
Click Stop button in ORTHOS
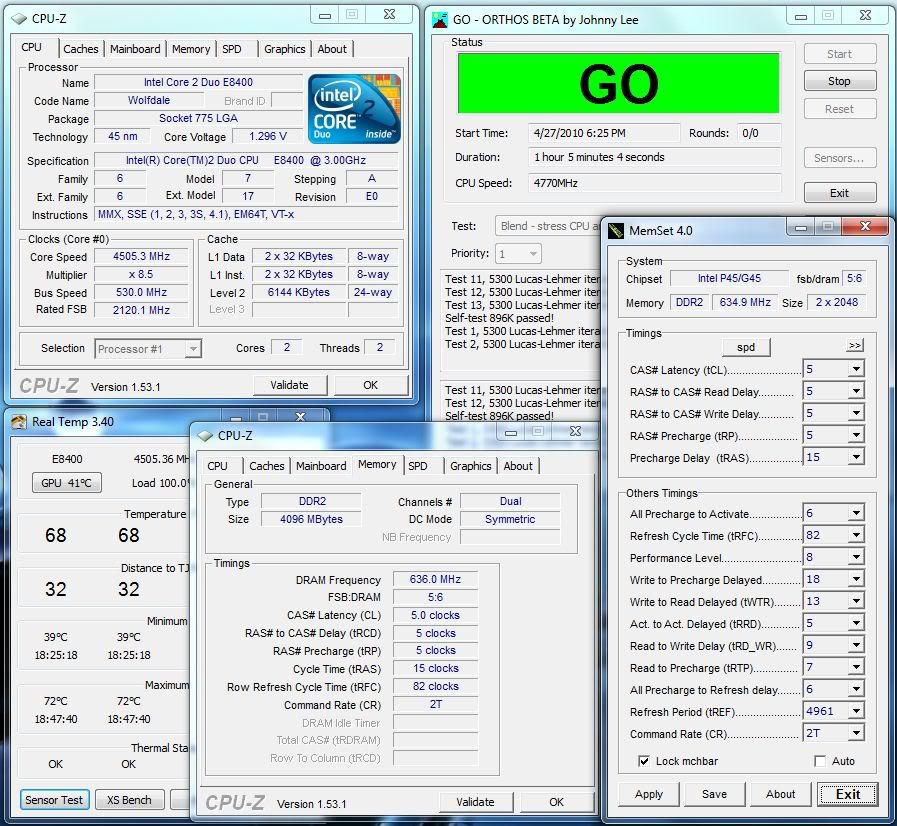839,81
